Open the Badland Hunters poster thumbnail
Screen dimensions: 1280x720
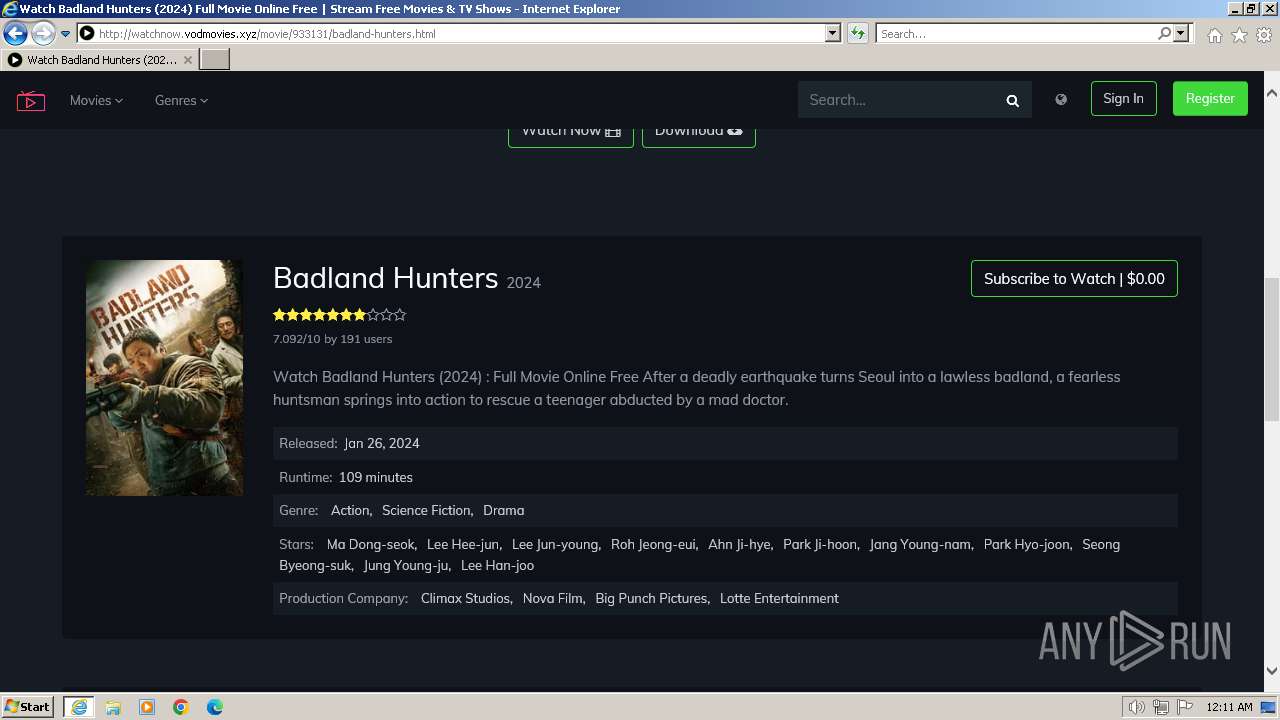click(x=164, y=378)
